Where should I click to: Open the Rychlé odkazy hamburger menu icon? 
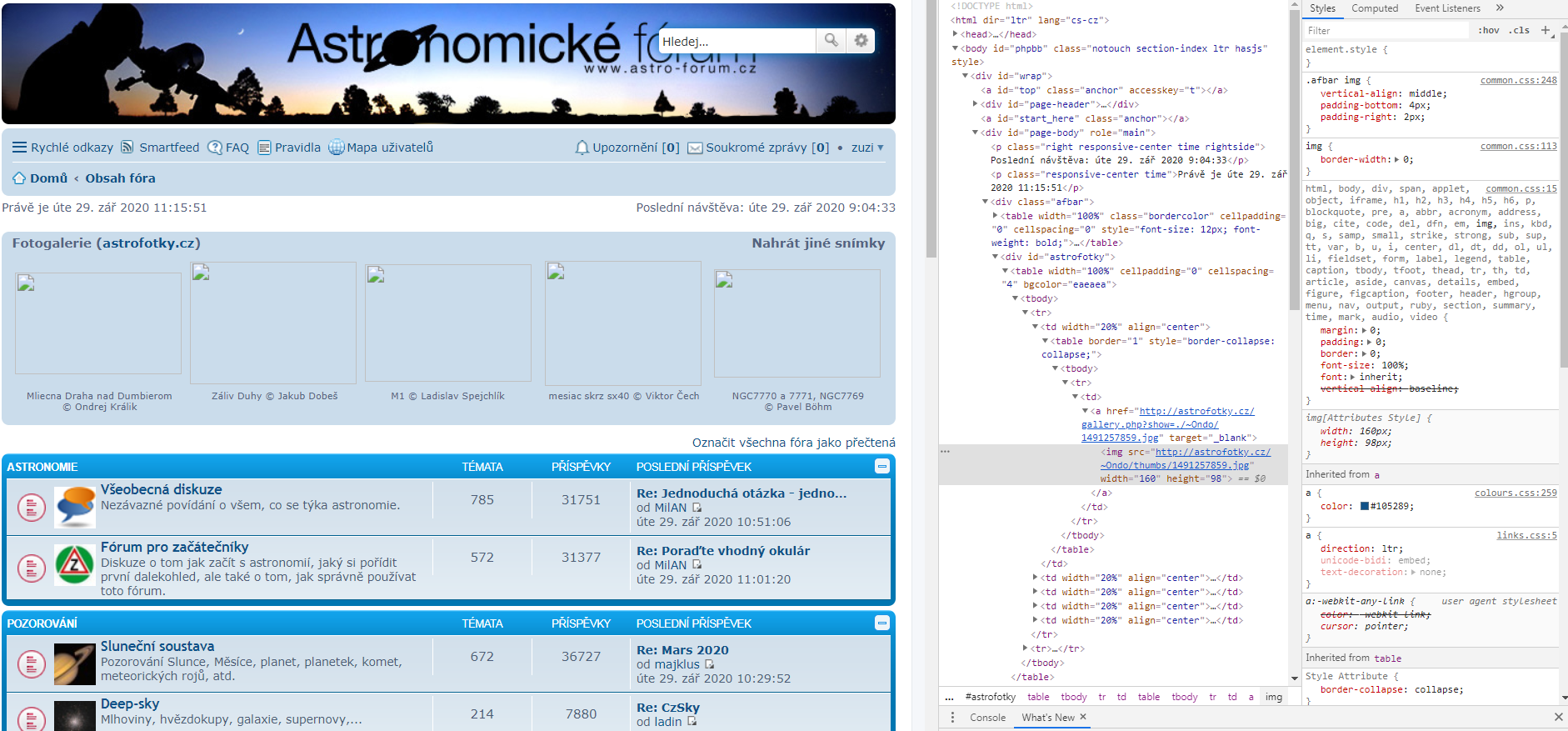point(20,148)
